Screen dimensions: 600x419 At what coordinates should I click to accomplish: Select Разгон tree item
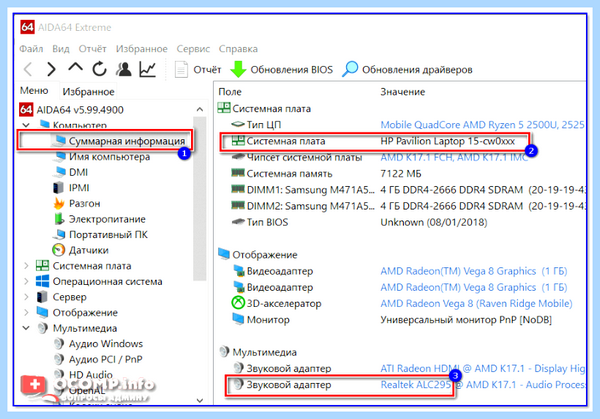click(85, 204)
